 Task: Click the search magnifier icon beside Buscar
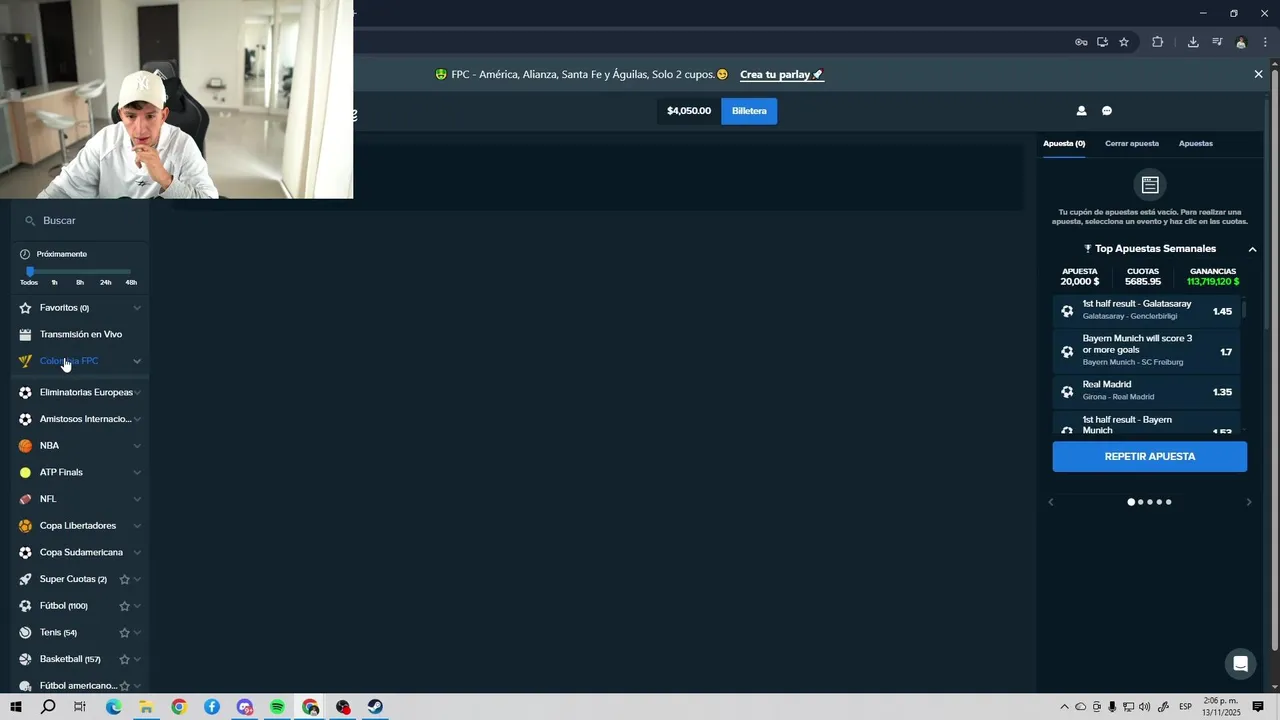click(30, 221)
